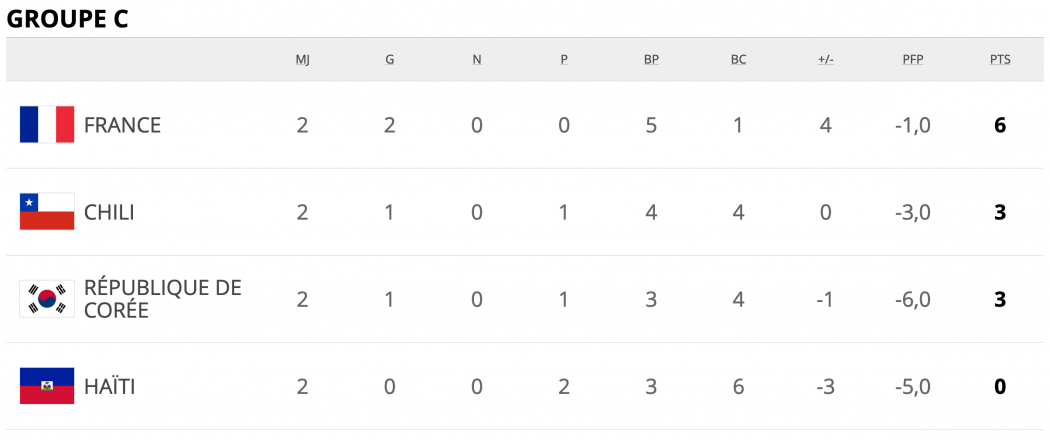Viewport: 1050px width, 441px height.
Task: Click the Chile flag icon
Action: (x=47, y=211)
